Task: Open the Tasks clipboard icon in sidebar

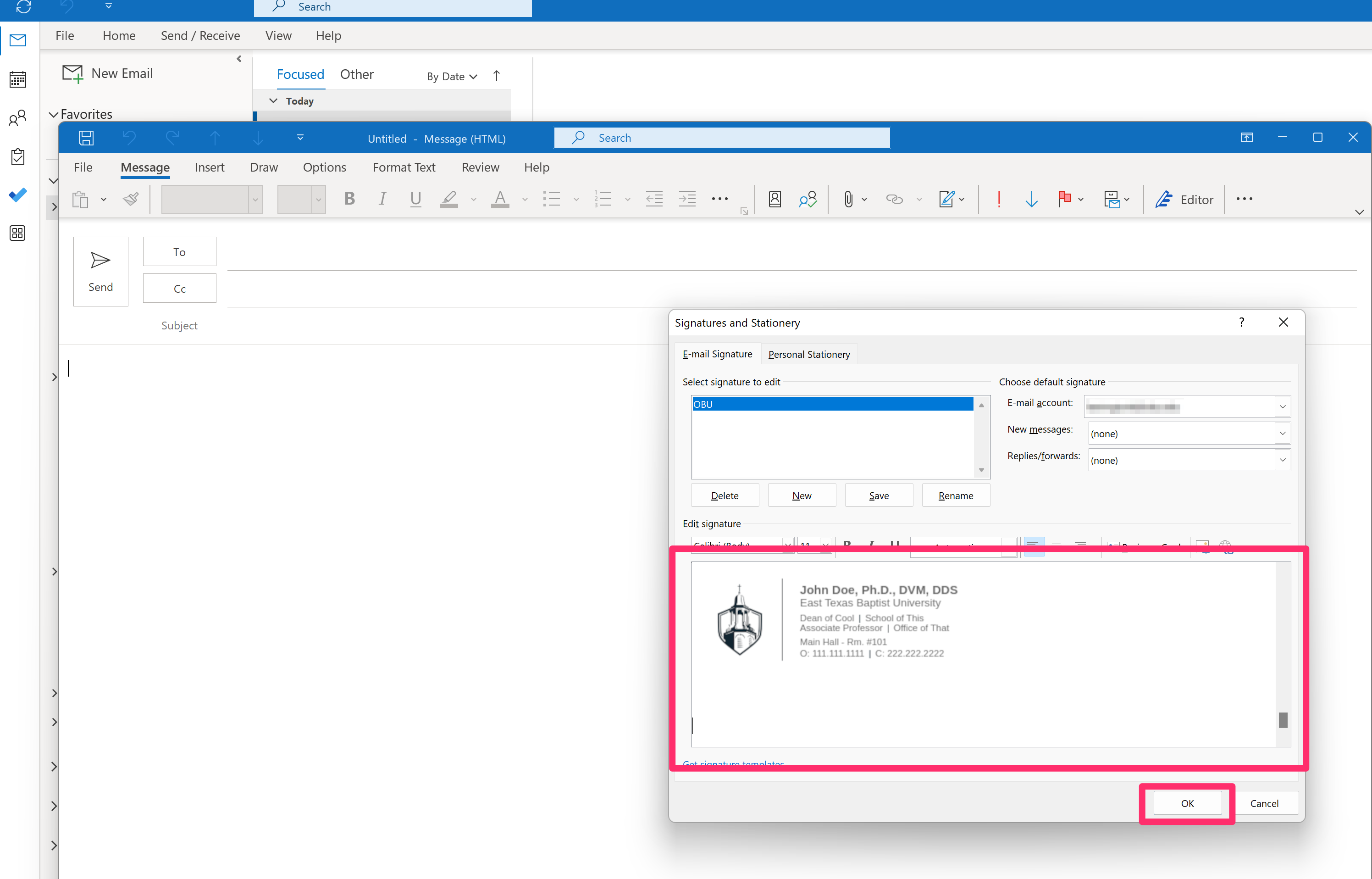Action: [18, 156]
